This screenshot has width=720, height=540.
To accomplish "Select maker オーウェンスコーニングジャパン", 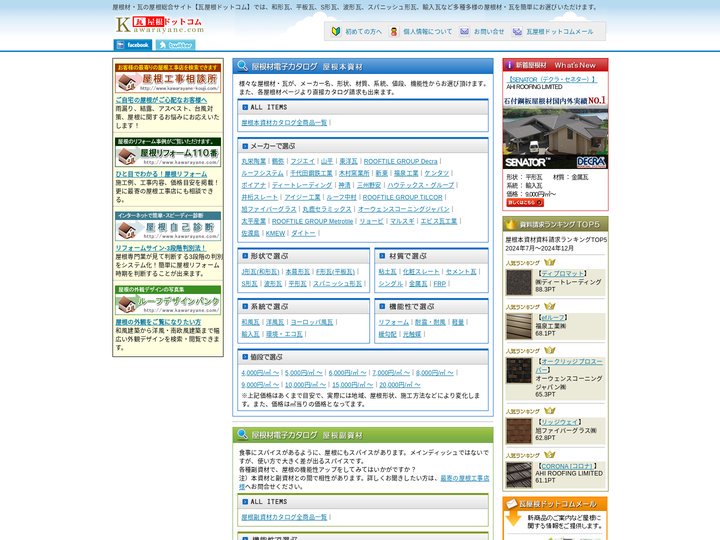I will point(404,209).
